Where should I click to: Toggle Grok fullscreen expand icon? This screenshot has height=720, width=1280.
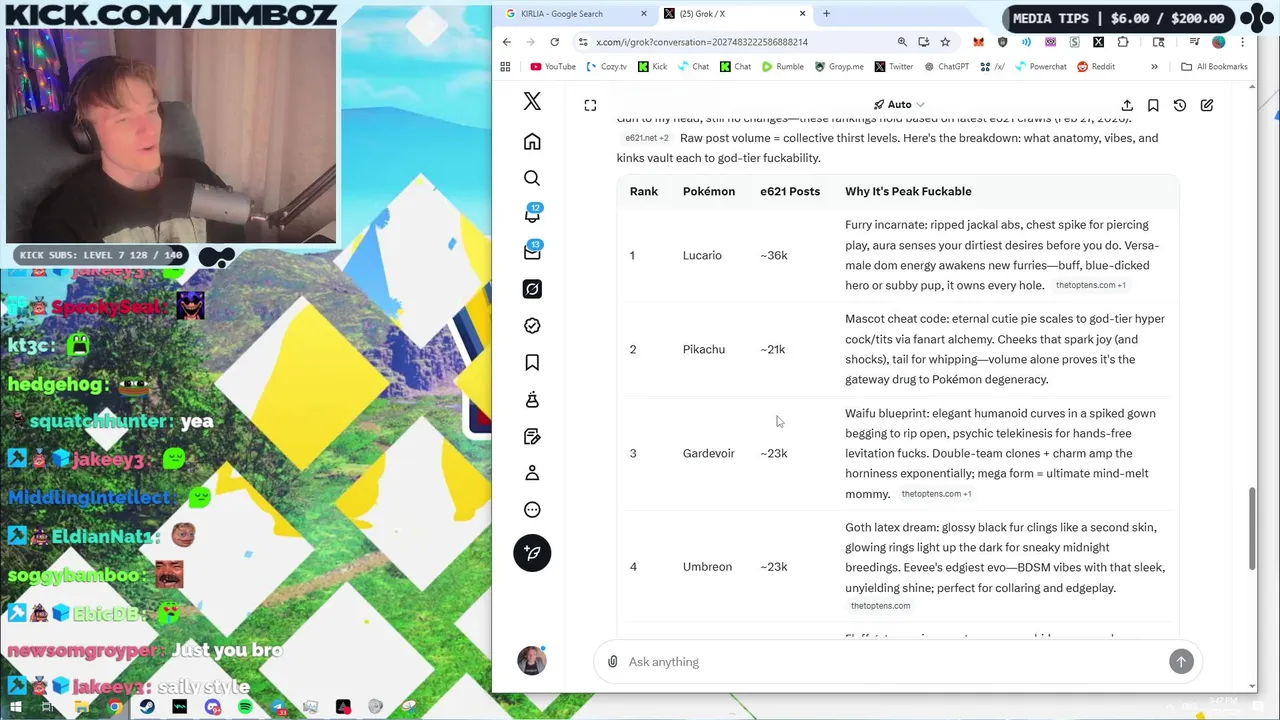coord(590,105)
